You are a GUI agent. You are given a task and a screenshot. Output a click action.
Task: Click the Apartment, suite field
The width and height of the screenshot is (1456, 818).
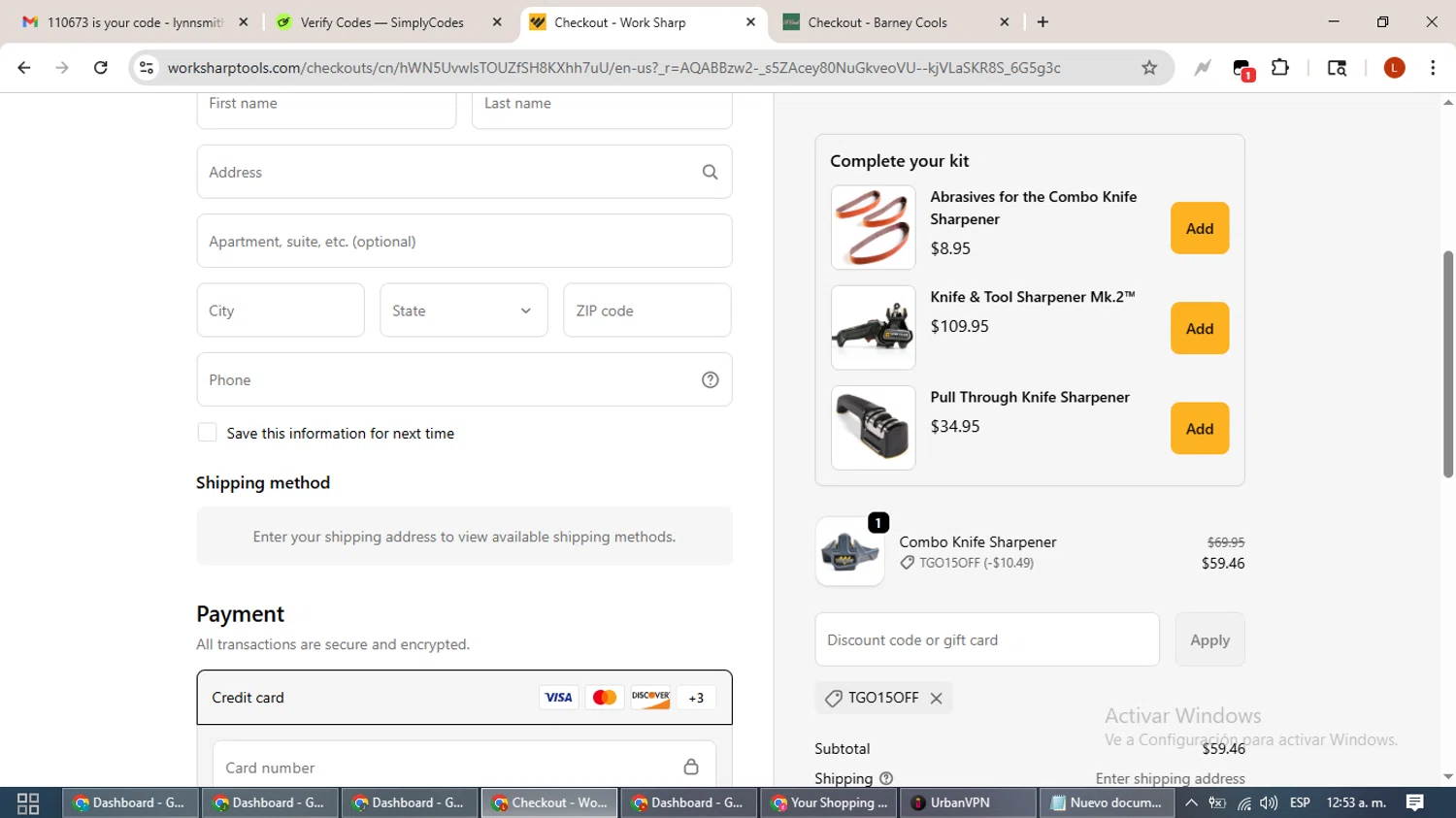tap(464, 241)
